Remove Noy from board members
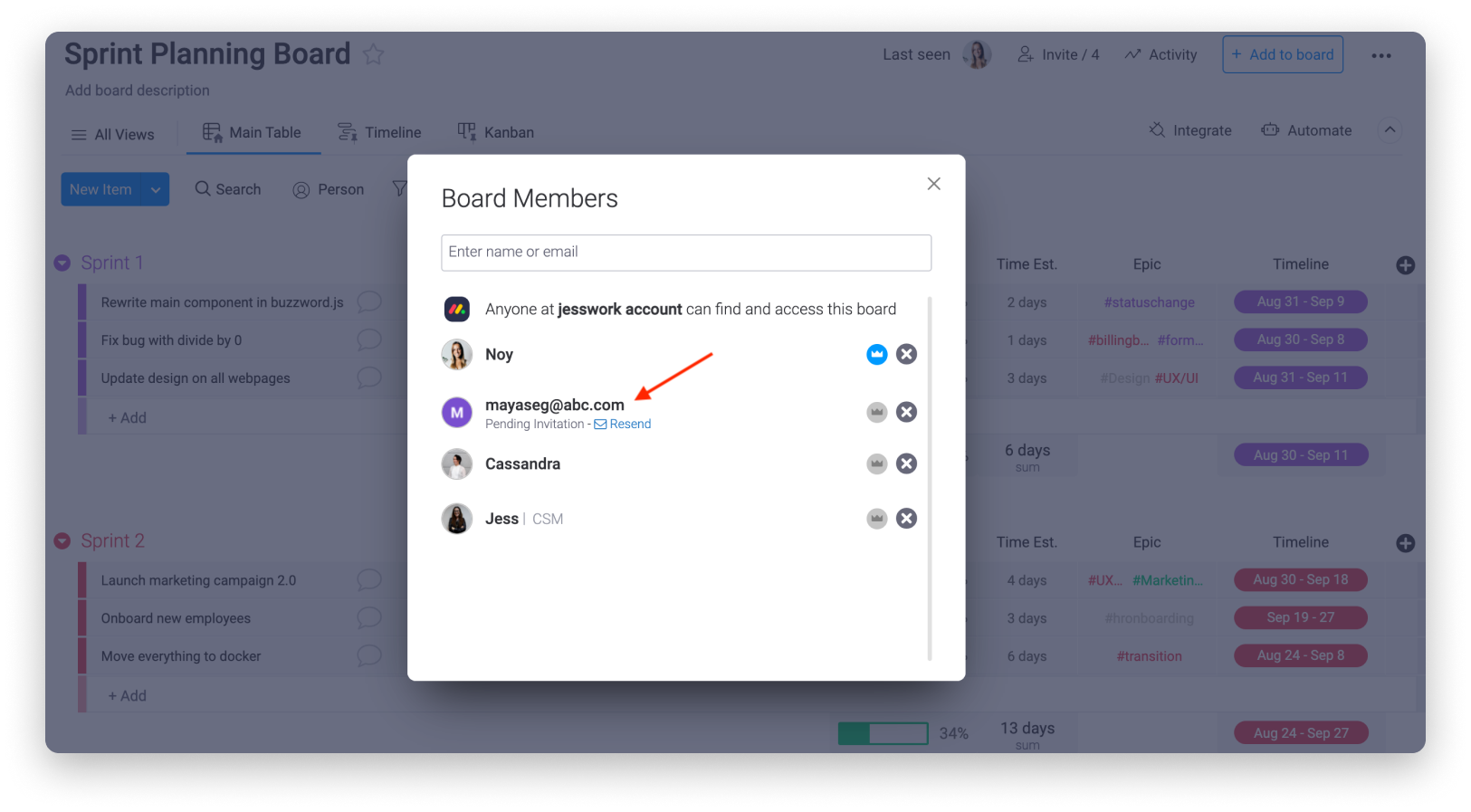This screenshot has width=1471, height=812. point(906,354)
